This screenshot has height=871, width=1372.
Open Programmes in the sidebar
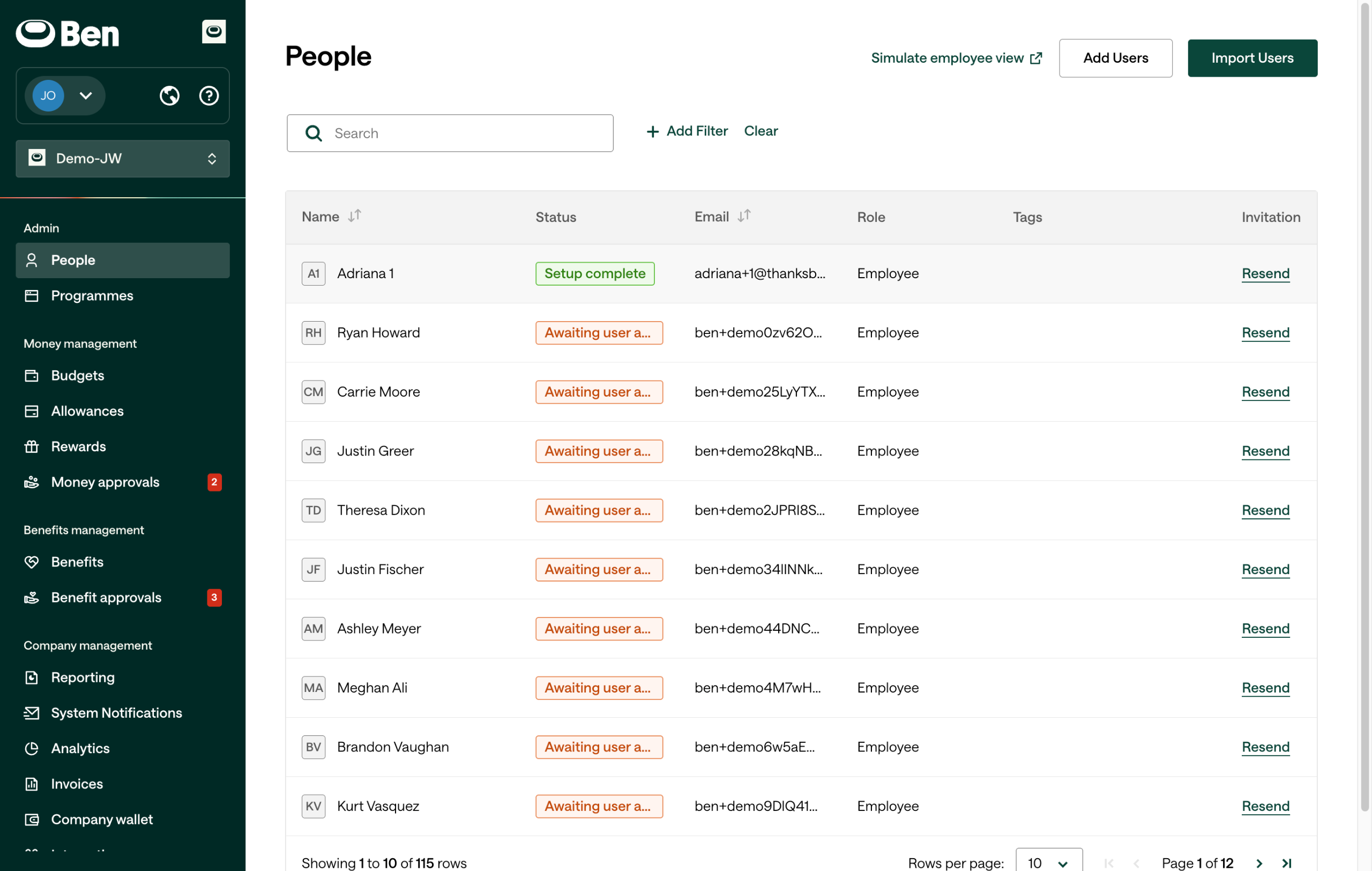[x=92, y=296]
